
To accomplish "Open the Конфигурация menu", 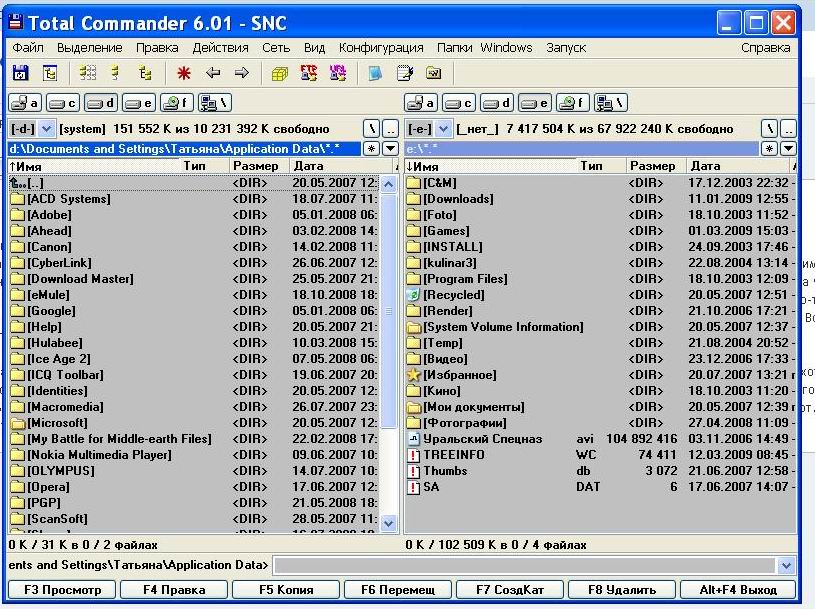I will [381, 48].
